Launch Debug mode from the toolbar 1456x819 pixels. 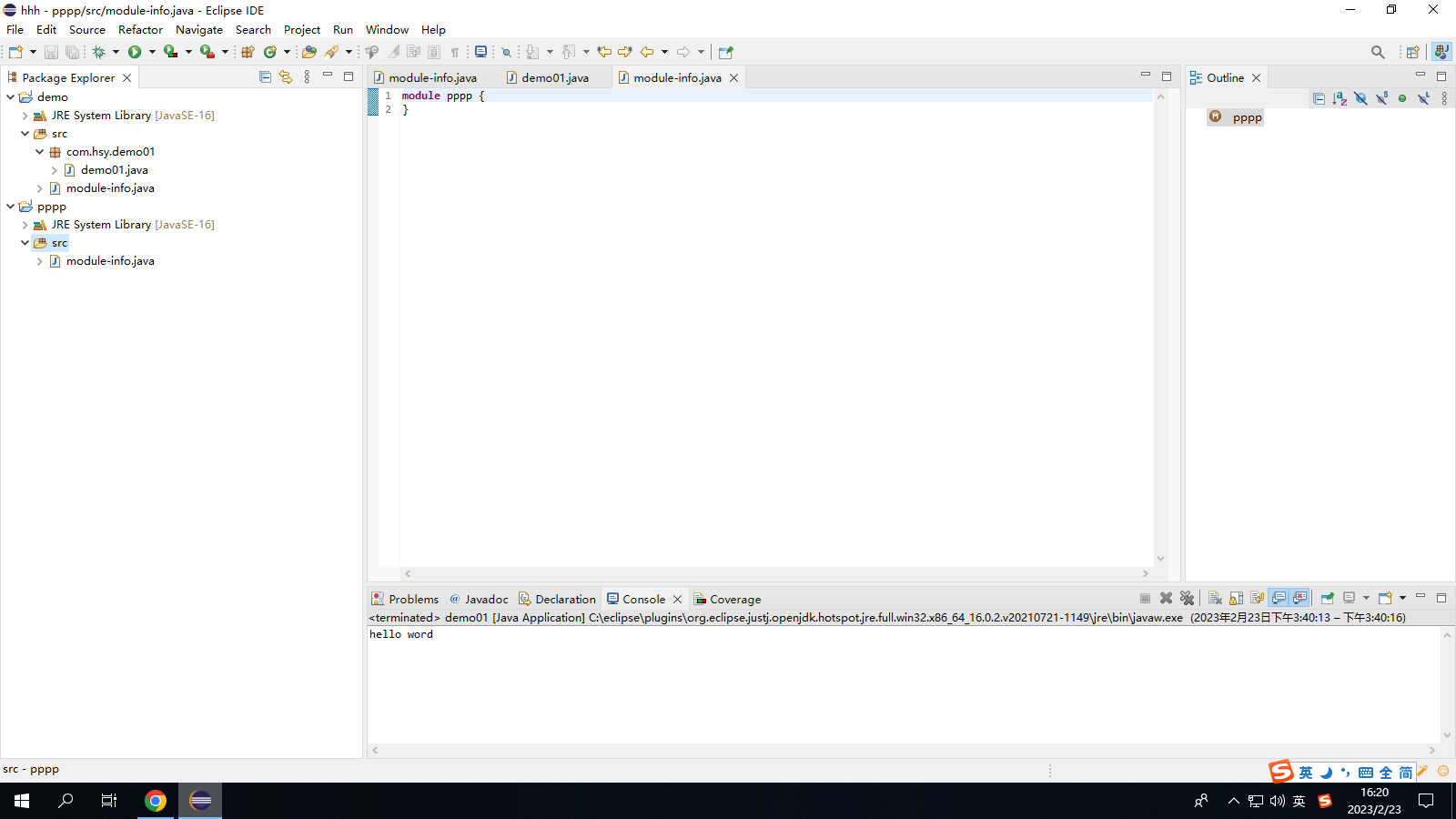pos(100,52)
